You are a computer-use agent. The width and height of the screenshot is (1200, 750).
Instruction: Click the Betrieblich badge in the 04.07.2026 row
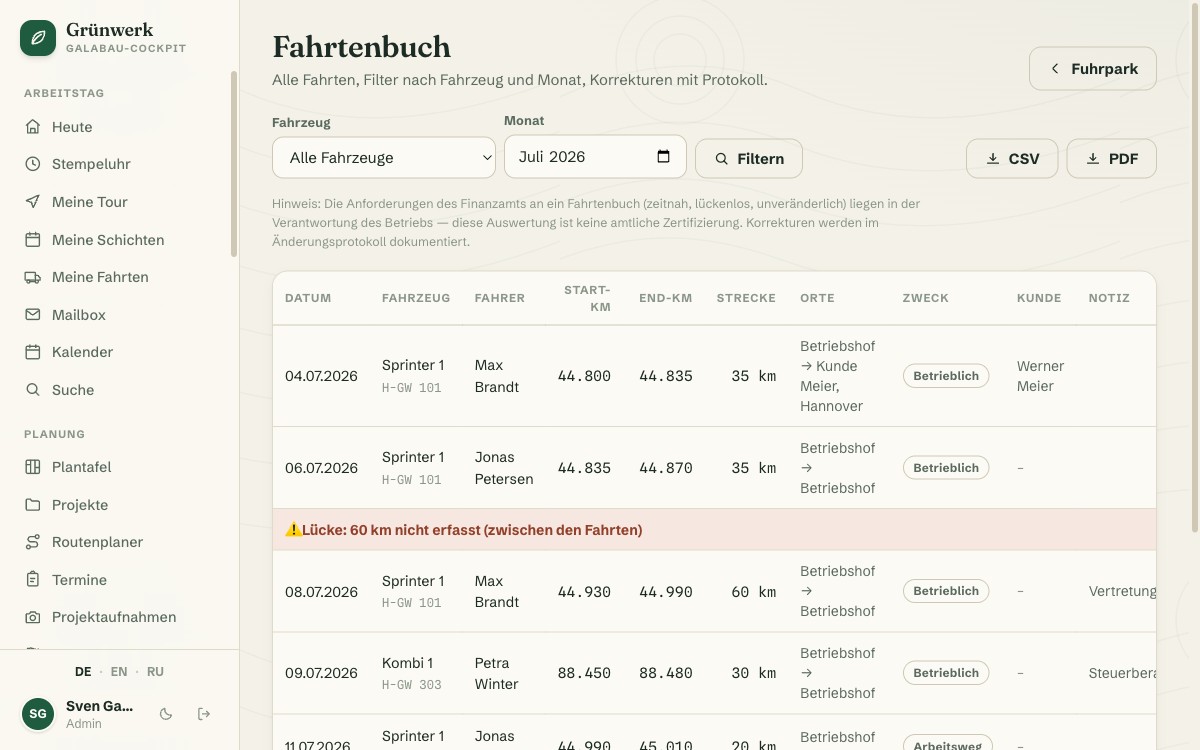[x=946, y=376]
